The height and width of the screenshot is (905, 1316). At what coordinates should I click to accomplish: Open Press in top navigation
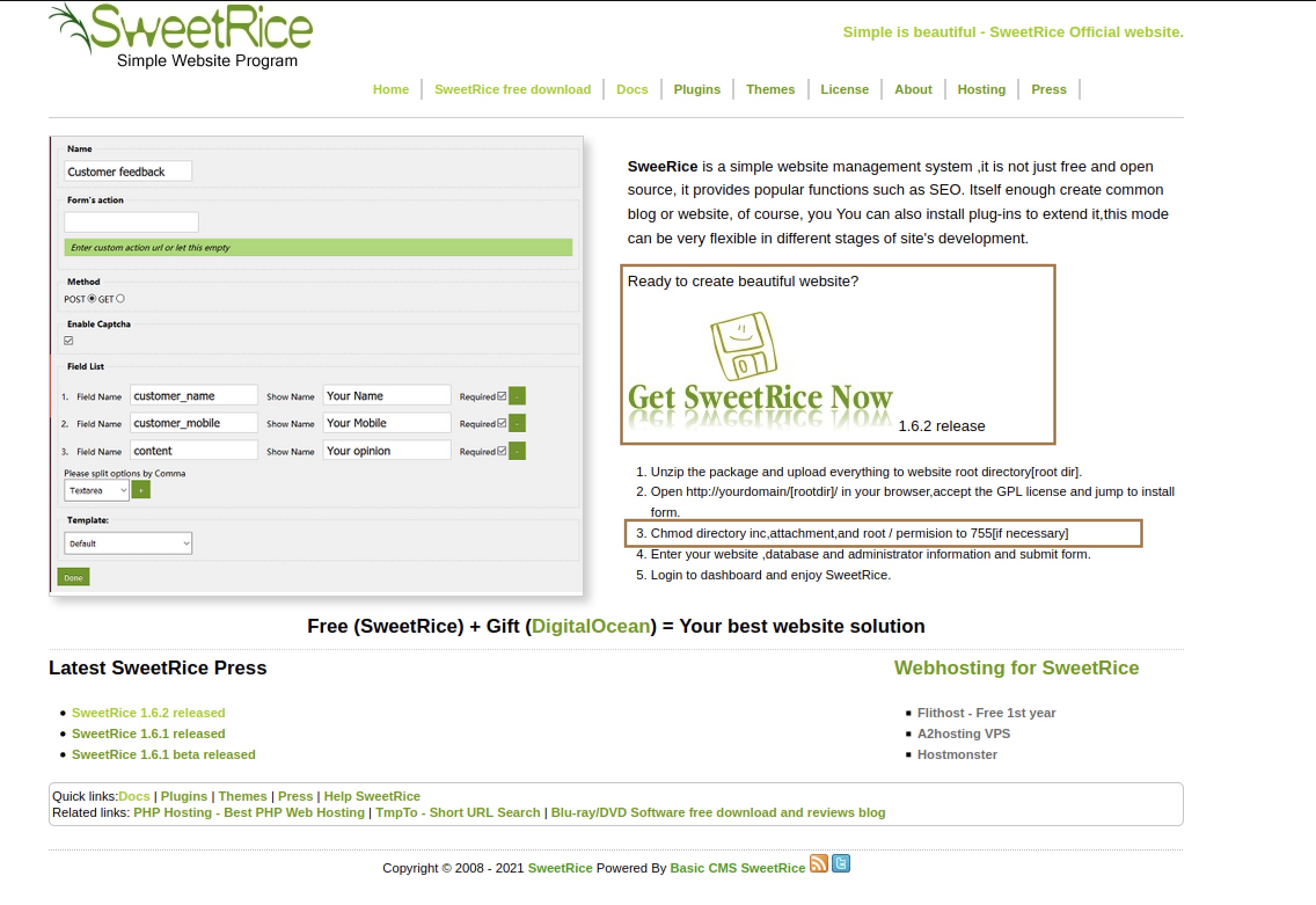[x=1048, y=89]
